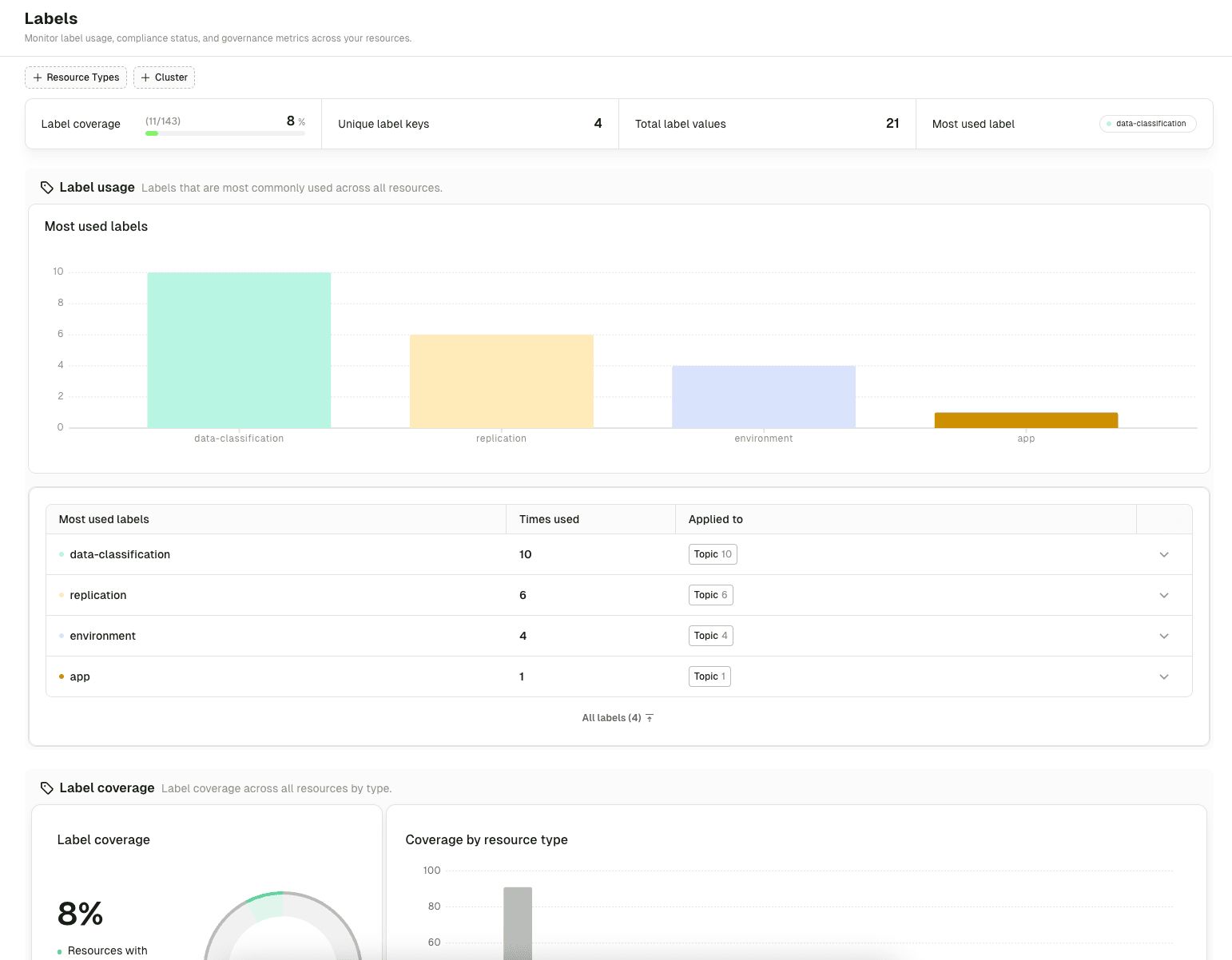1232x960 pixels.
Task: Toggle the Resources with legend dot
Action: 59,950
